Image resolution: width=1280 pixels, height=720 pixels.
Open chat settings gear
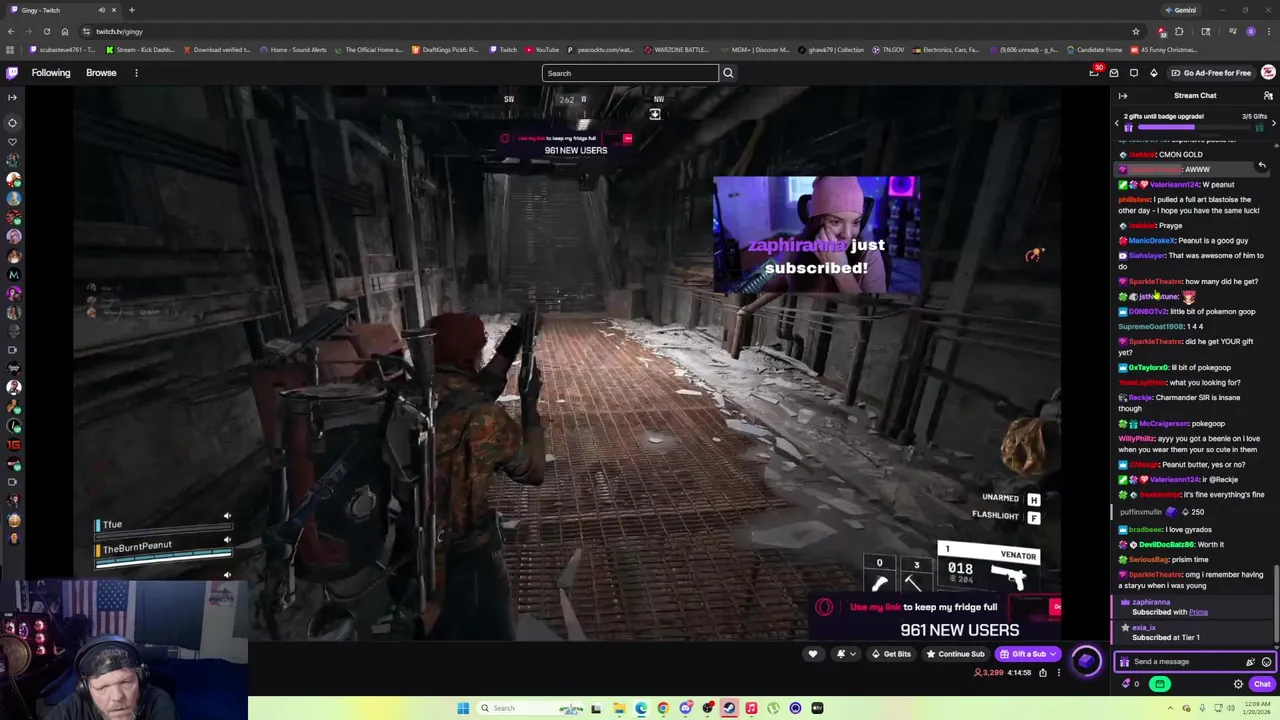[1238, 684]
